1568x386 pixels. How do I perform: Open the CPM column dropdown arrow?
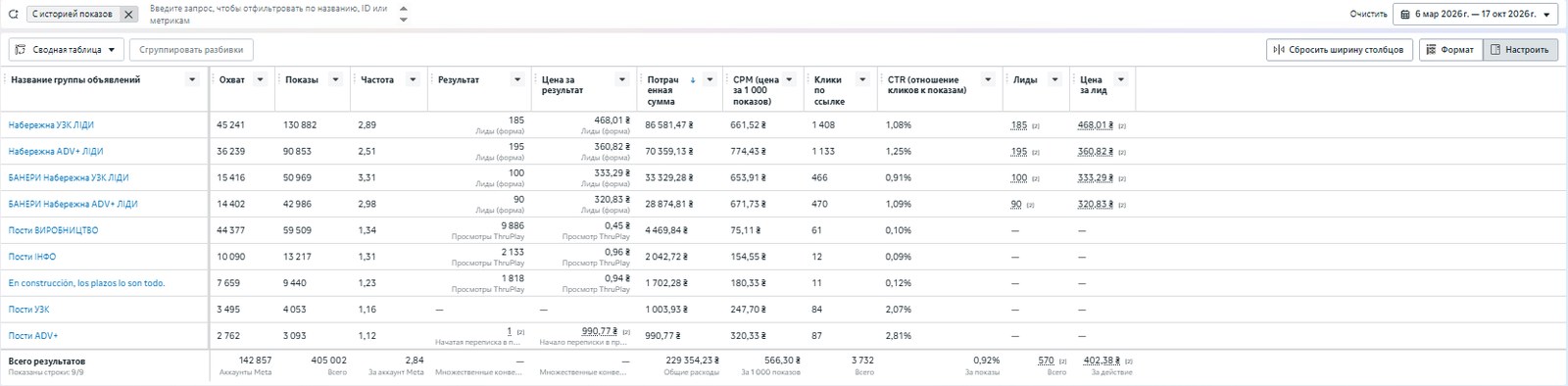pos(789,80)
